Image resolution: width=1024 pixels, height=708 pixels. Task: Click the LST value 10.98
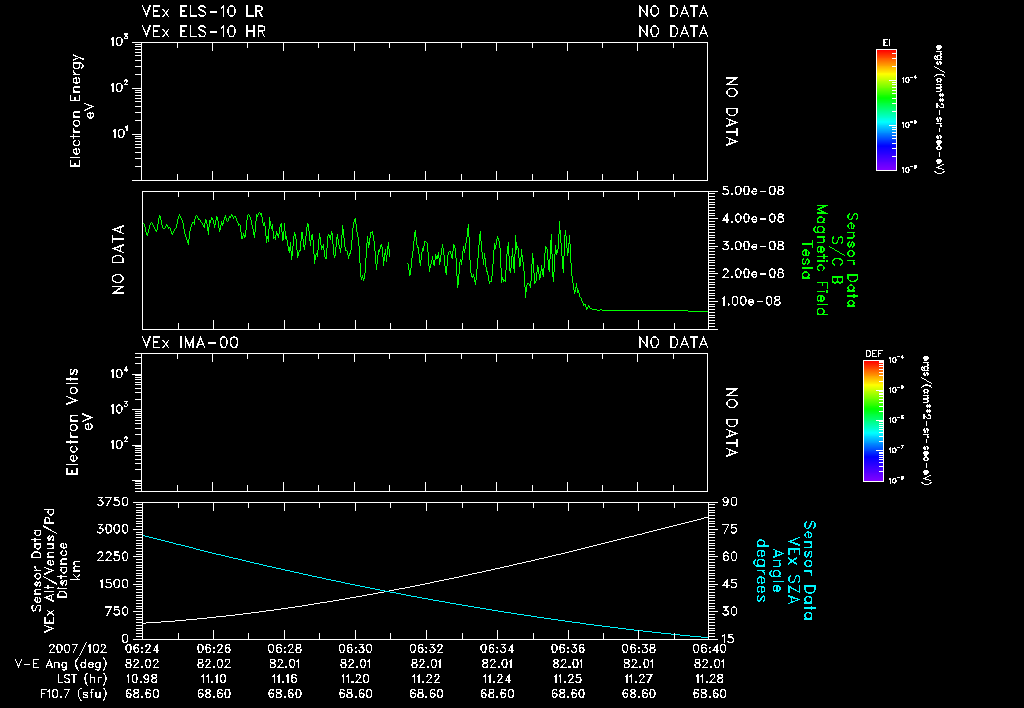click(142, 679)
